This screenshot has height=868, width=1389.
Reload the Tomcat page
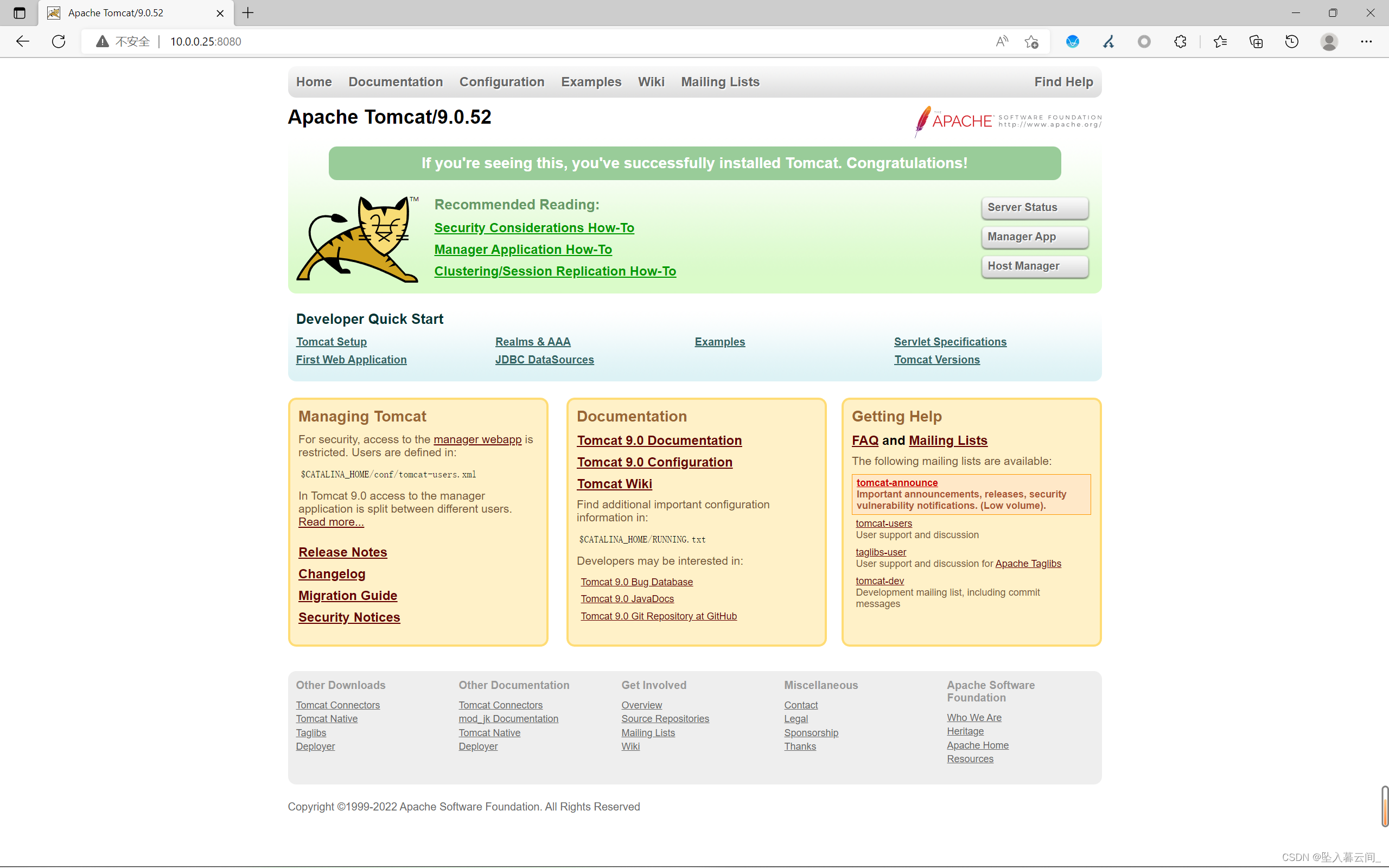pyautogui.click(x=59, y=41)
